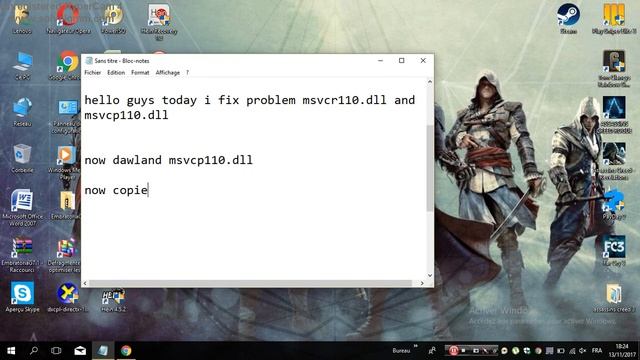Select the PowerISO desktop icon
Viewport: 640px width, 360px height.
click(113, 19)
